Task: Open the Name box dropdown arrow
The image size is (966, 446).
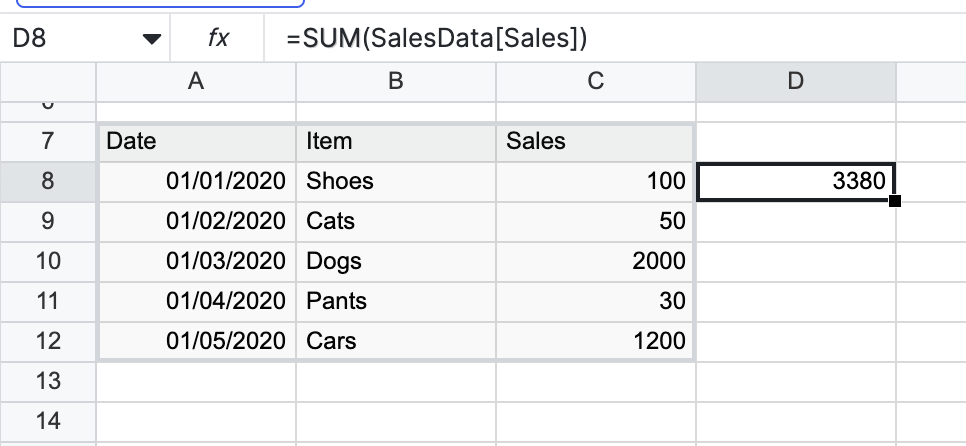Action: tap(151, 40)
